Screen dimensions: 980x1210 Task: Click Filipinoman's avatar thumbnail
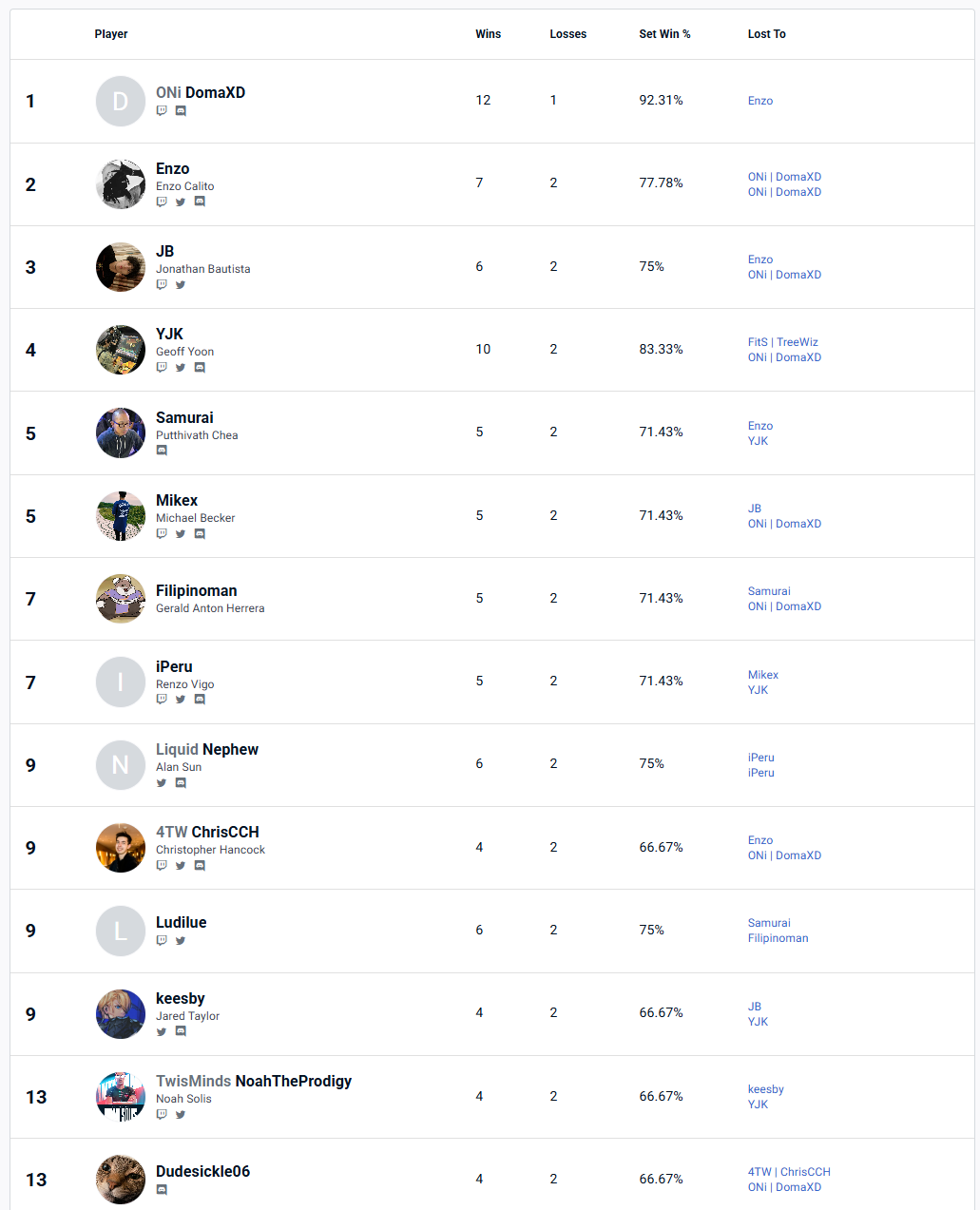[x=121, y=599]
